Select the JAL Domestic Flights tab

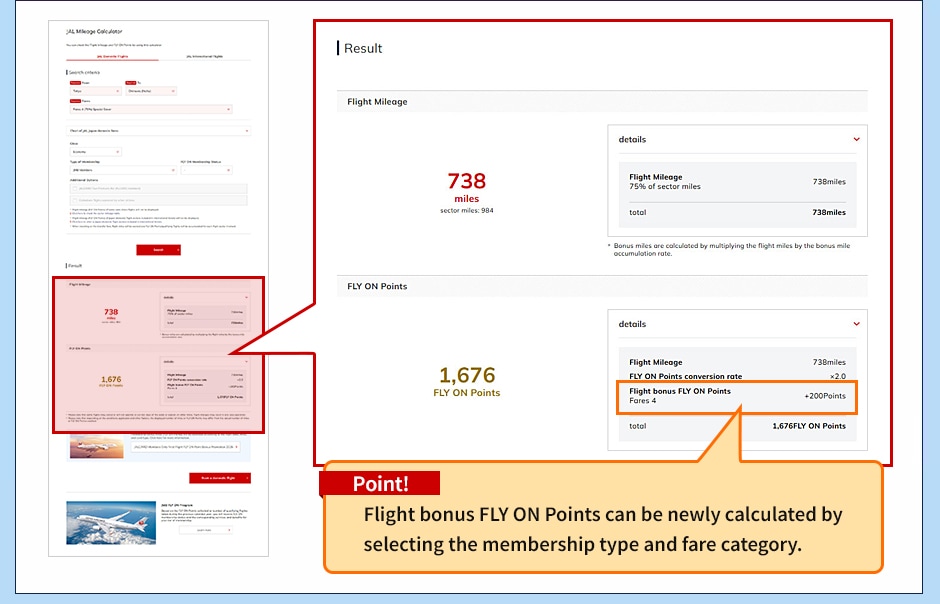click(112, 56)
